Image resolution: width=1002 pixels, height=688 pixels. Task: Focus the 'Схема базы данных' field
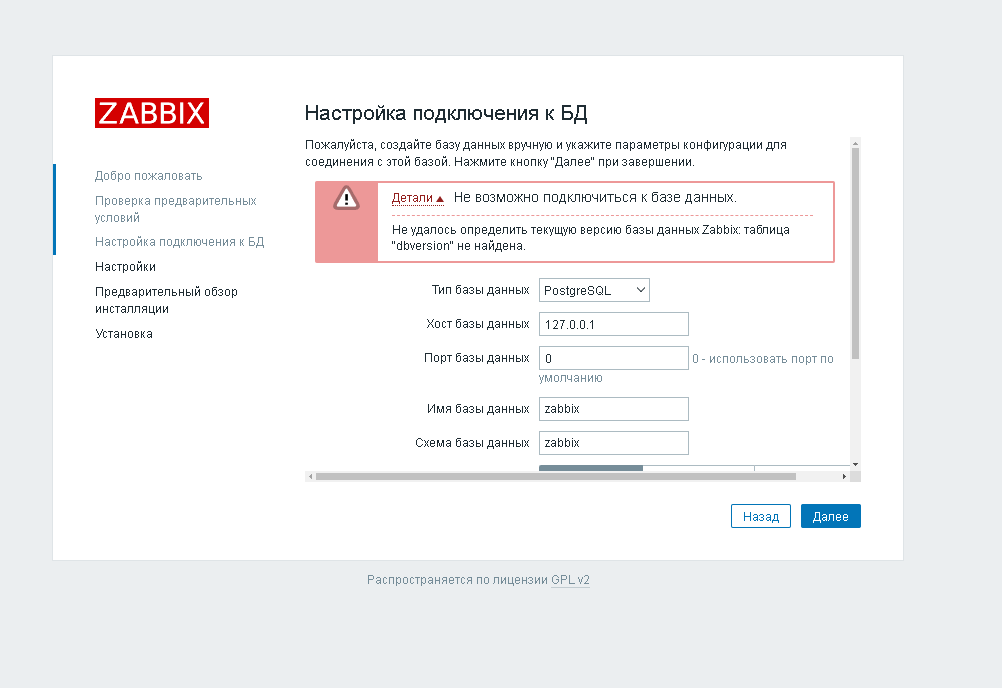pyautogui.click(x=613, y=443)
